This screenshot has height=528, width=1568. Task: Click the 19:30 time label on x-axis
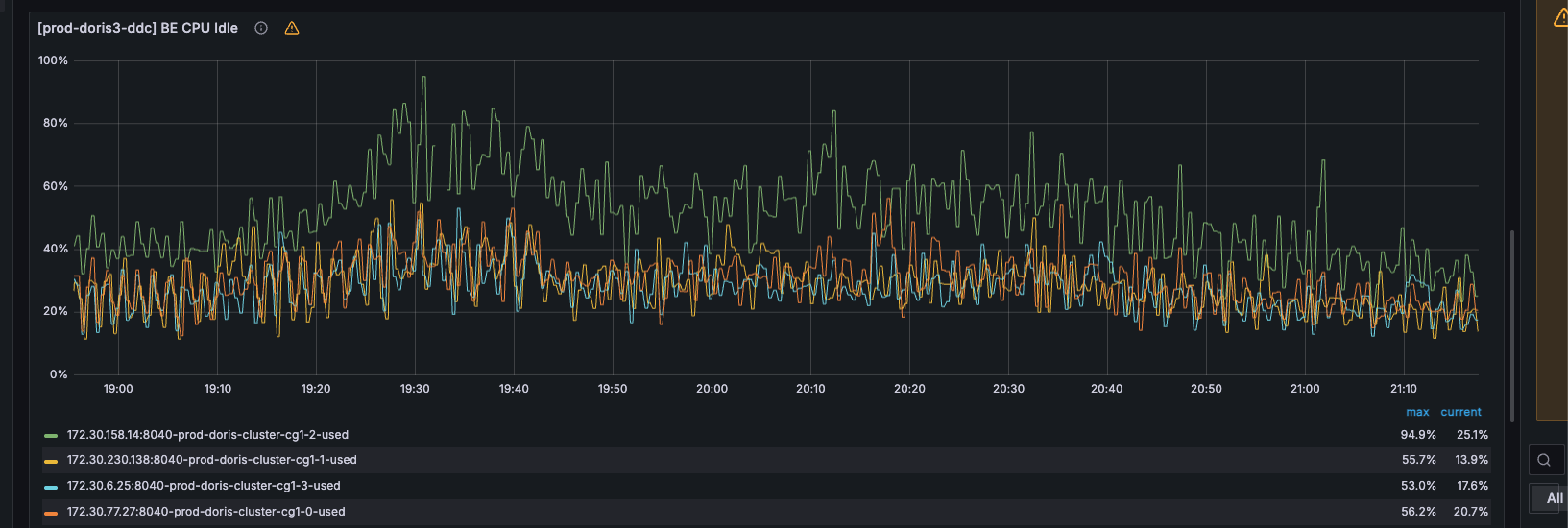tap(415, 389)
